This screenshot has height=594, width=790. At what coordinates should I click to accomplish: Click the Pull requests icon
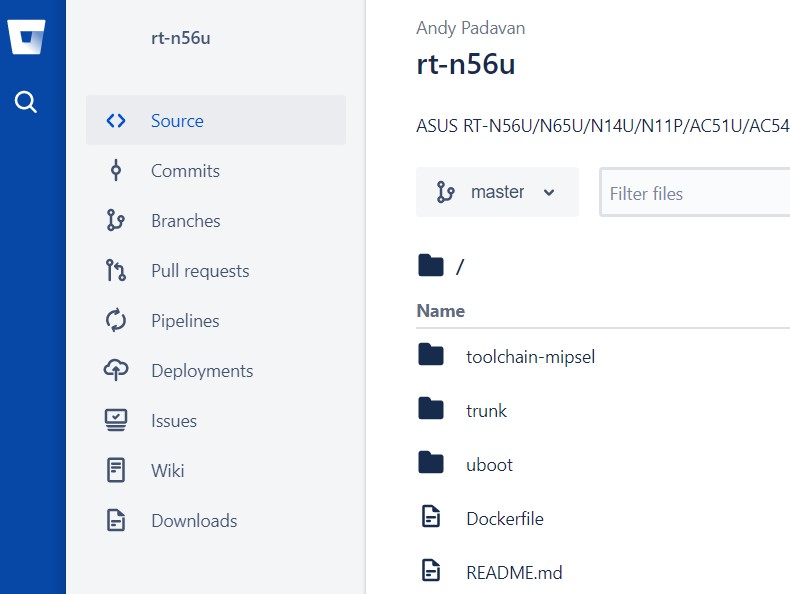pyautogui.click(x=116, y=270)
